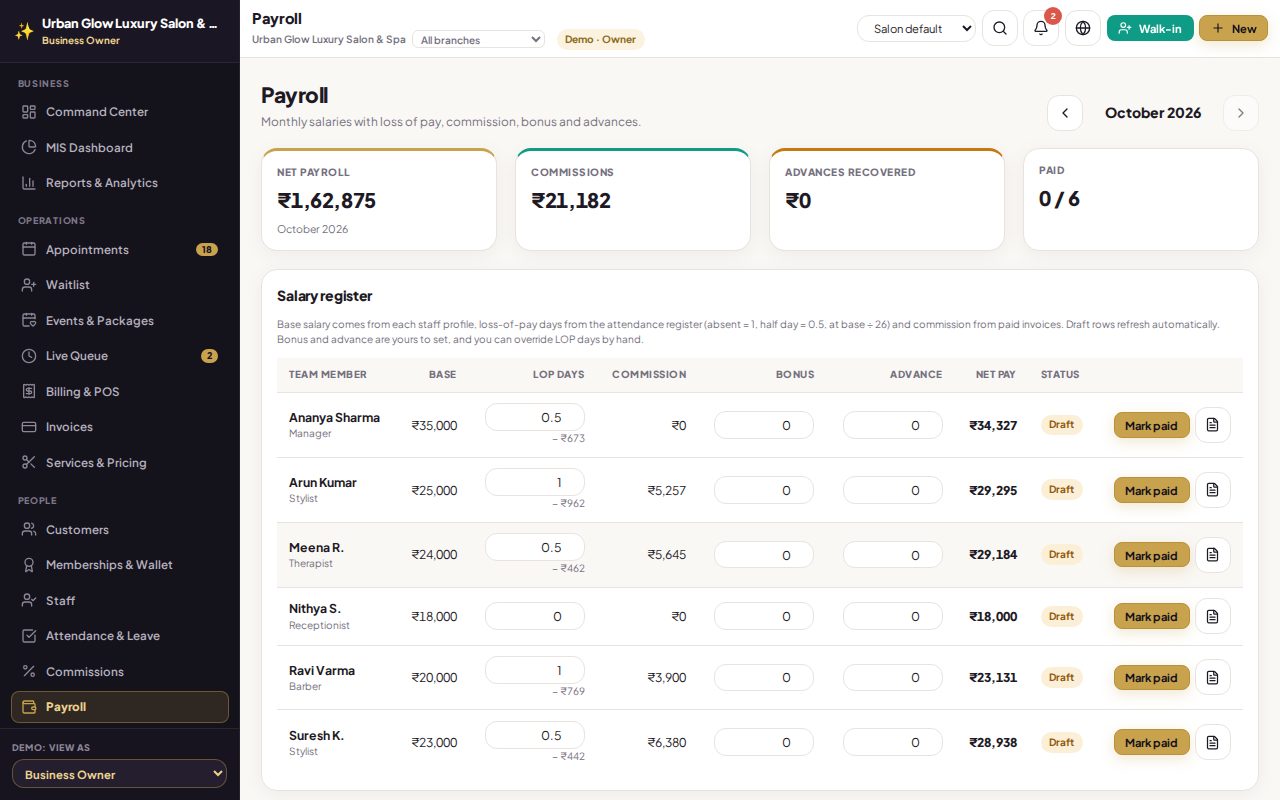Go to next month with right chevron
Screen dimensions: 1280x800
(x=1241, y=113)
